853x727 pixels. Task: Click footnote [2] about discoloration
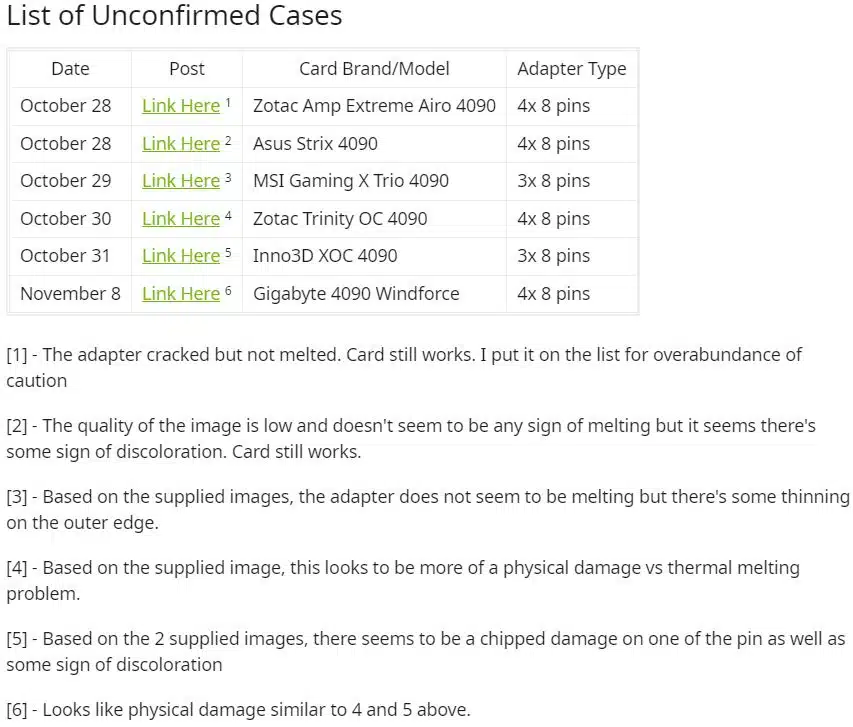411,439
